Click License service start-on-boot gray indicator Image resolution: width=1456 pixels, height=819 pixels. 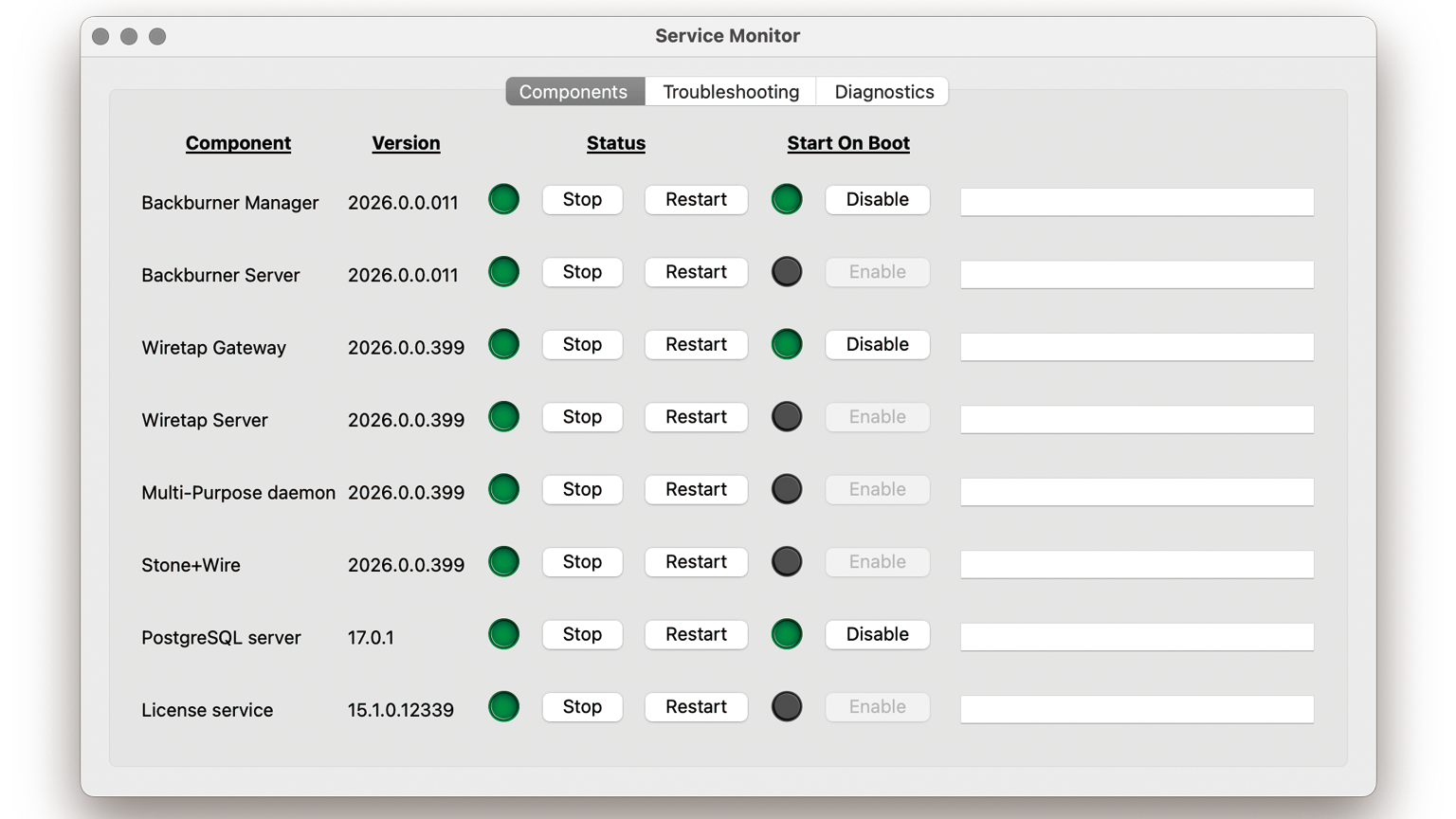tap(787, 707)
